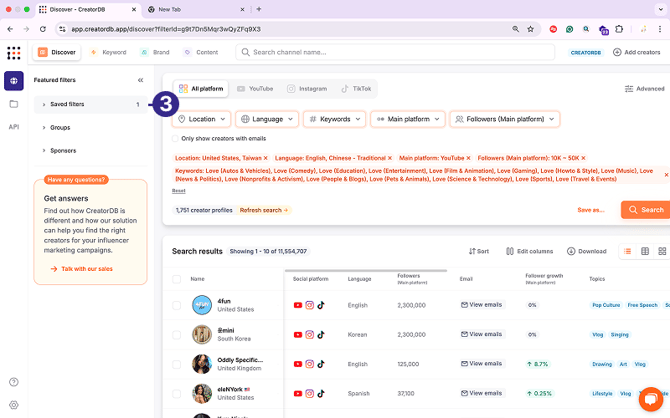
Task: Check the 4fun row checkbox
Action: (x=176, y=305)
